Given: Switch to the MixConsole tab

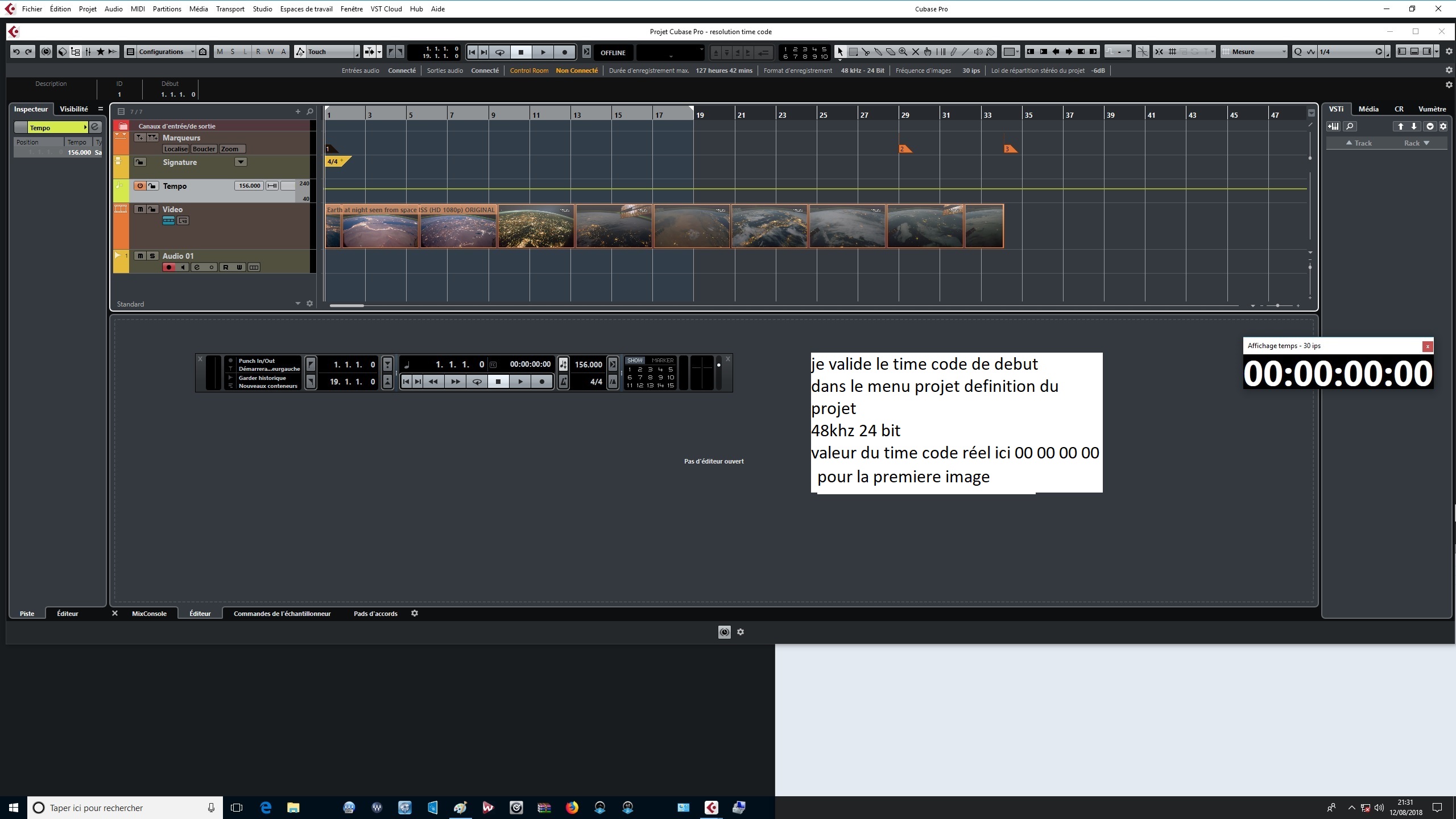Looking at the screenshot, I should 149,614.
